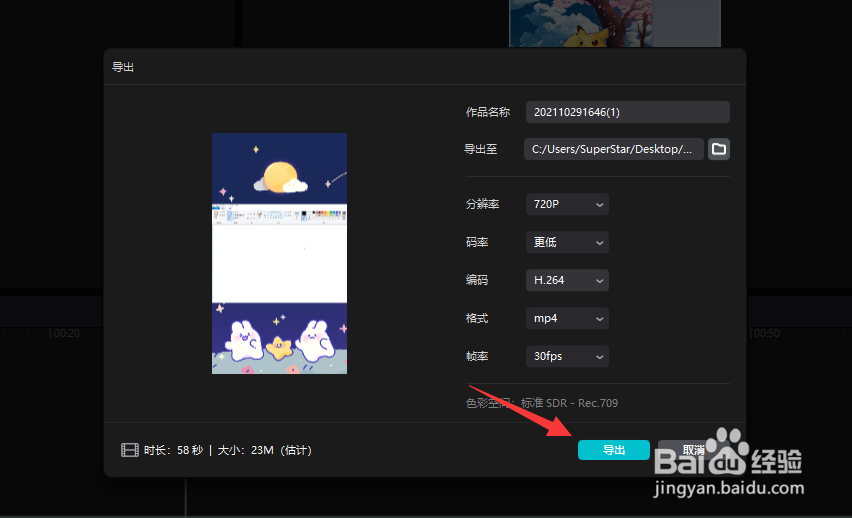Open the export folder browser icon
The height and width of the screenshot is (518, 852).
point(718,149)
